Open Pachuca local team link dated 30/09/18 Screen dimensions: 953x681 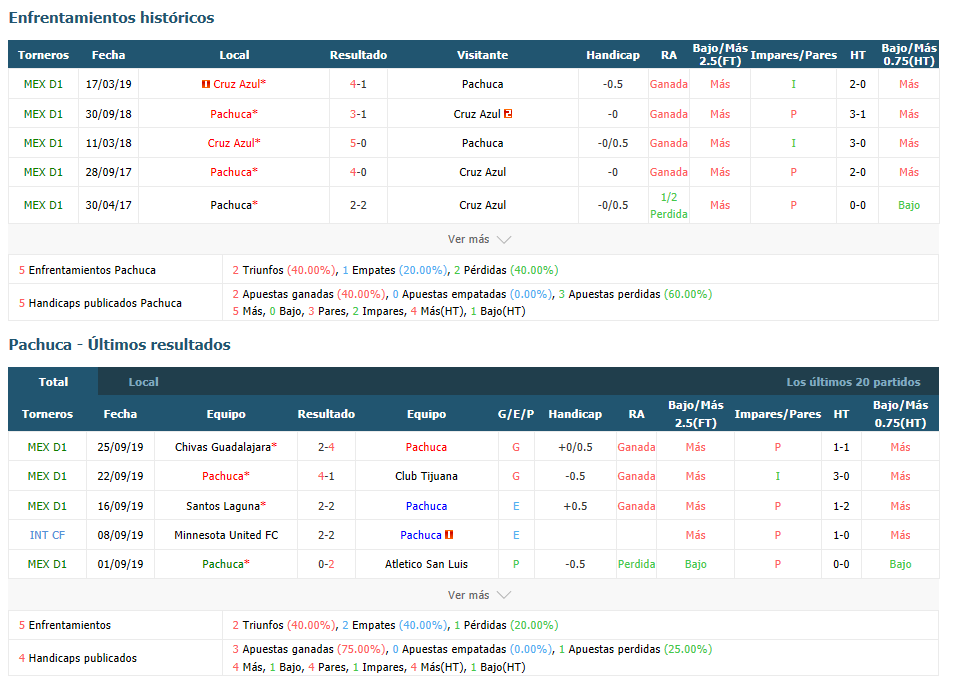[234, 114]
